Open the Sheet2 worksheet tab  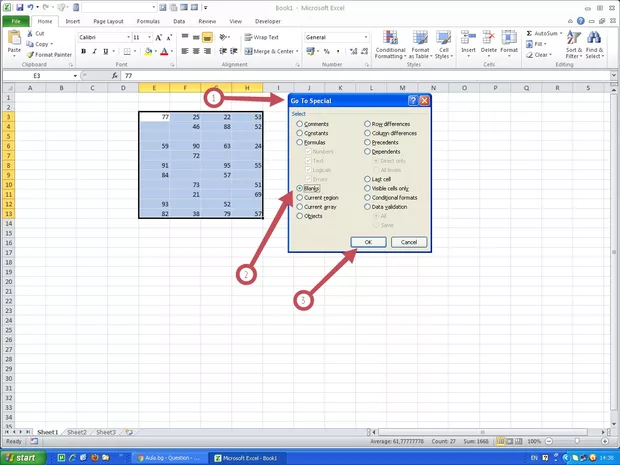(x=75, y=432)
